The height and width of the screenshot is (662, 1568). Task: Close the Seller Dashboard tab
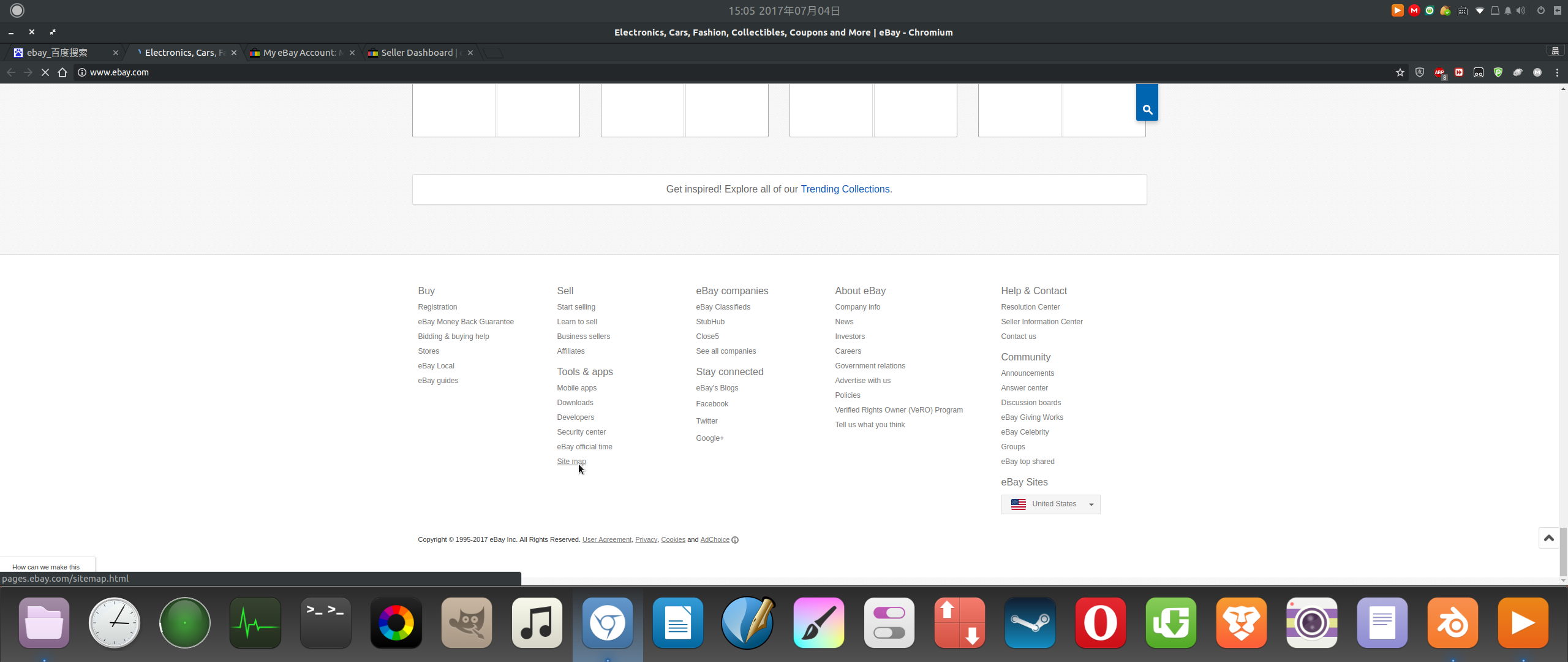[x=470, y=53]
